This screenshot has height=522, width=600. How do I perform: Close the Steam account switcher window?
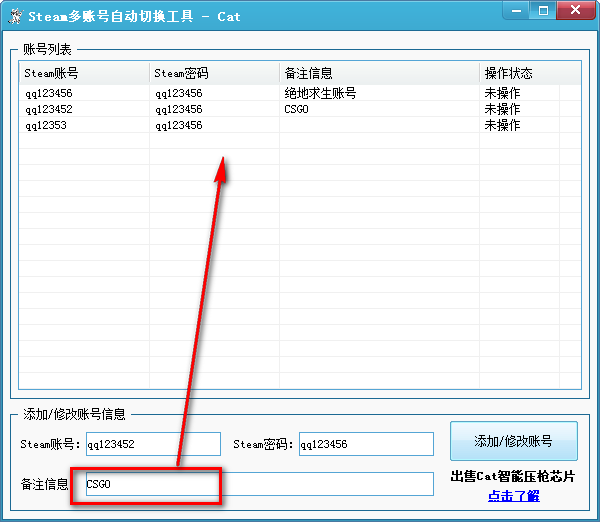click(575, 10)
